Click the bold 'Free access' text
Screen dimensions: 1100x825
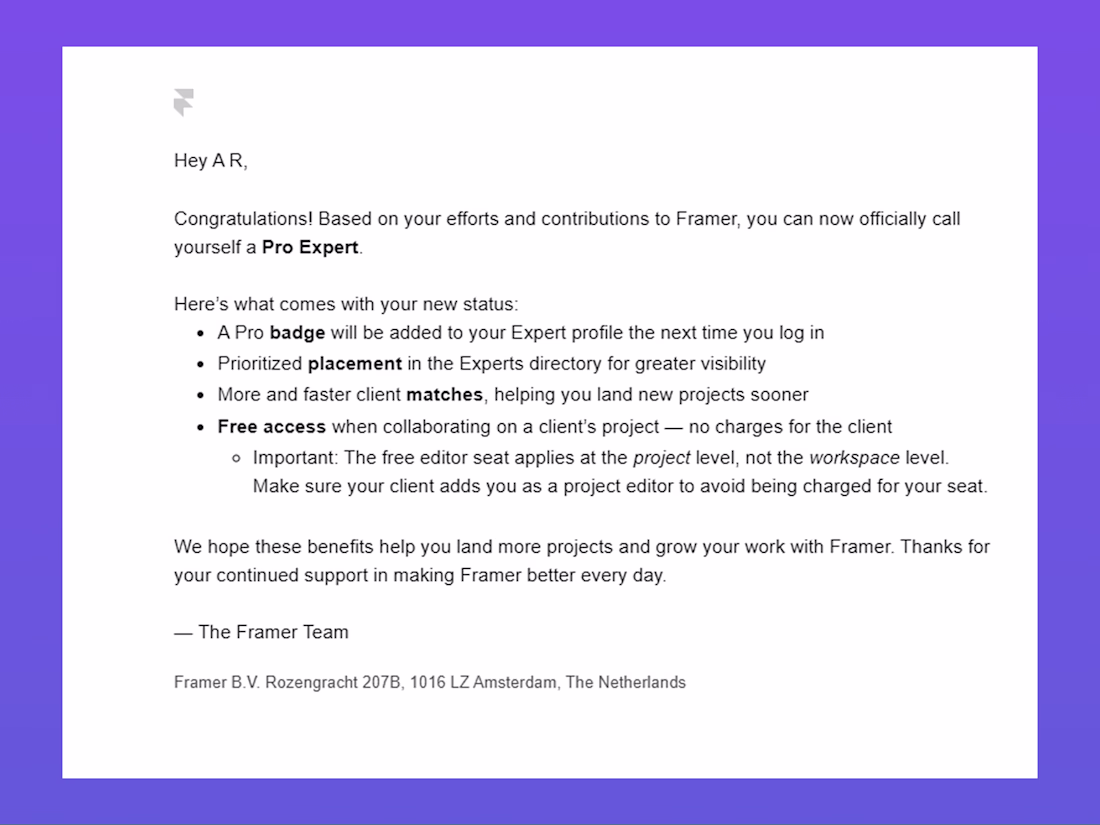coord(271,427)
